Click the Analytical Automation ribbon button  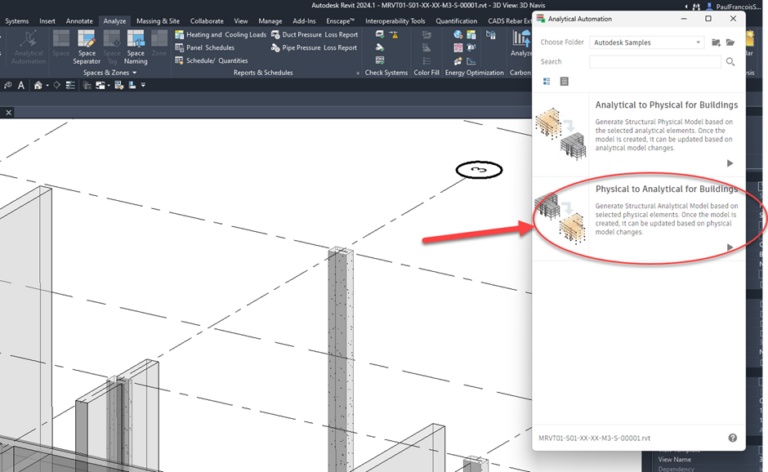tap(29, 47)
